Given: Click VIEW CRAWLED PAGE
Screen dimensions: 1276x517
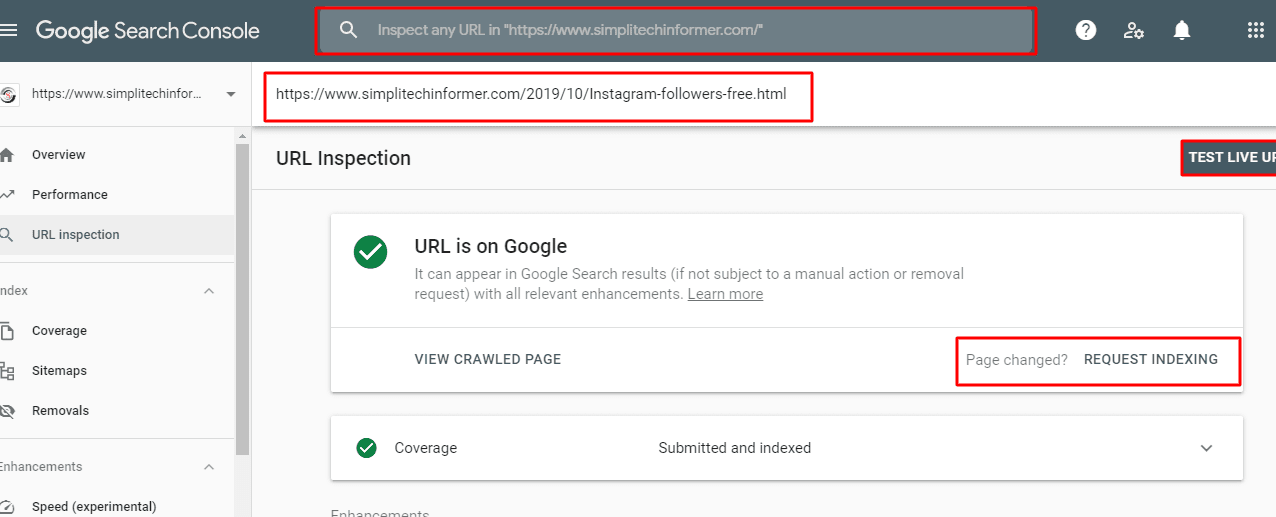Looking at the screenshot, I should pyautogui.click(x=488, y=359).
